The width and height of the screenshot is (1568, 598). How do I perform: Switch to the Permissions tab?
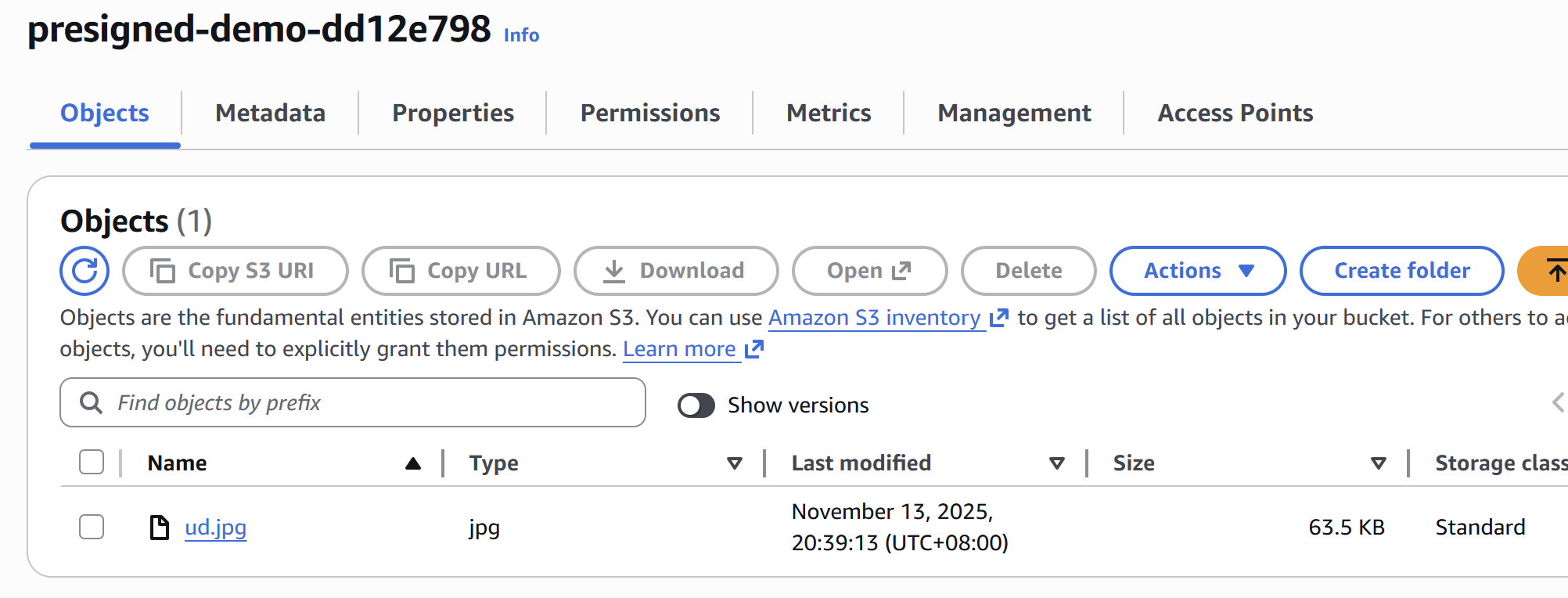pyautogui.click(x=649, y=113)
